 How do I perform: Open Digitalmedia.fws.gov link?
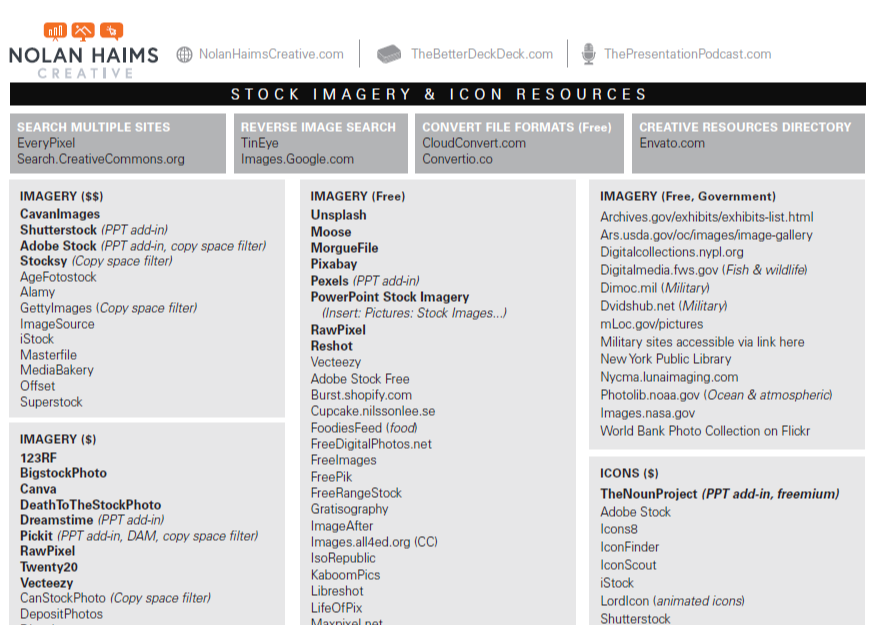(x=659, y=270)
